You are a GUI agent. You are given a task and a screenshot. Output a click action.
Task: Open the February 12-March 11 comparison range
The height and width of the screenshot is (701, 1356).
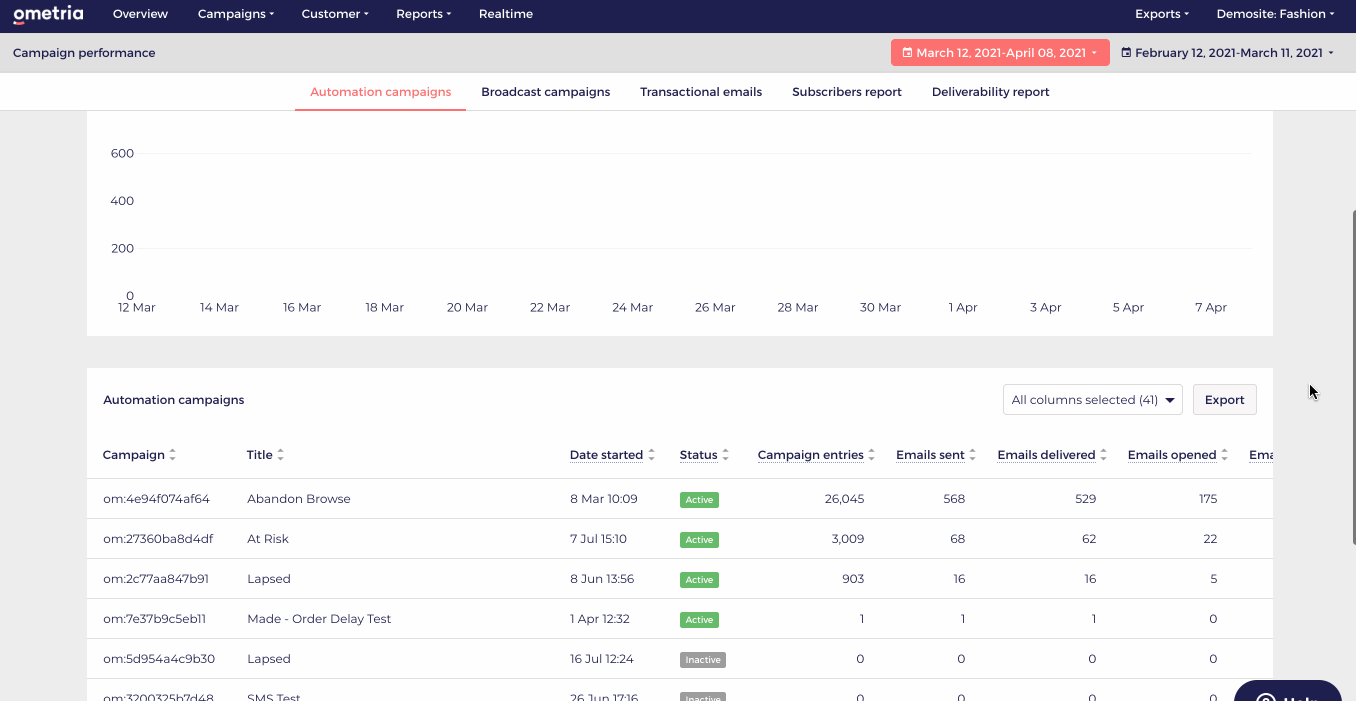tap(1227, 53)
